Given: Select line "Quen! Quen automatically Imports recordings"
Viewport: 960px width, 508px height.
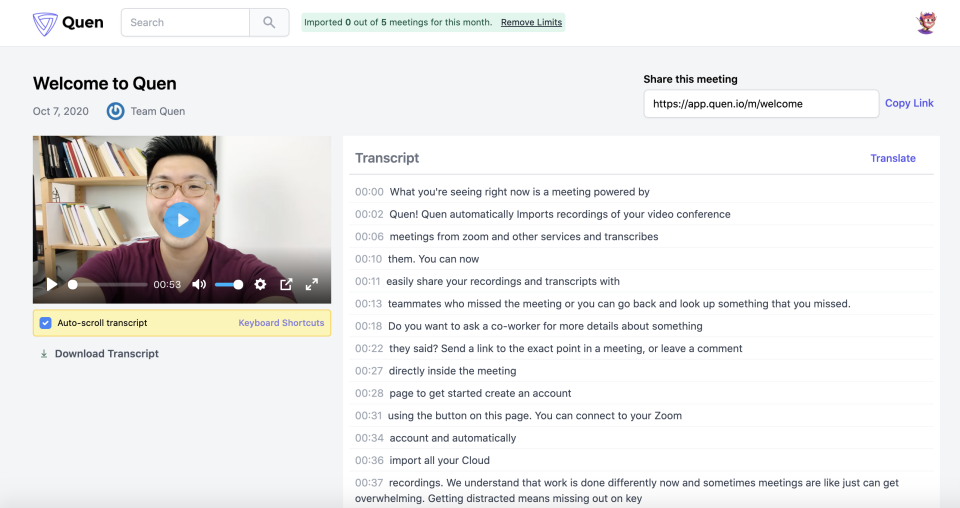Looking at the screenshot, I should coord(560,214).
